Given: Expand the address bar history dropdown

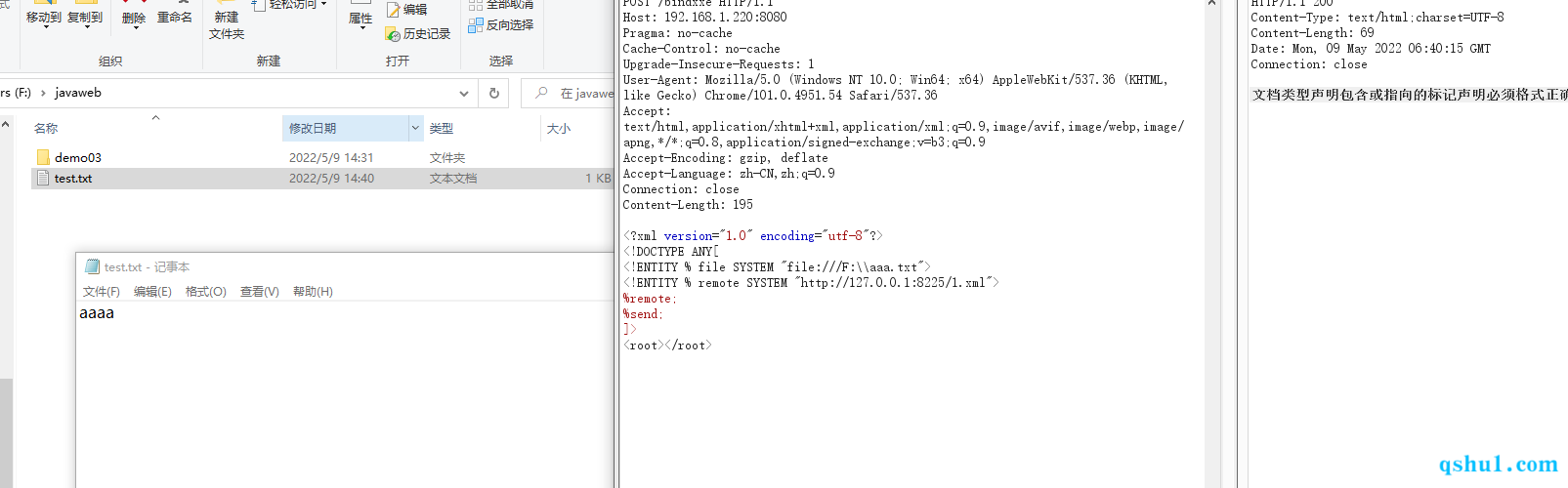Looking at the screenshot, I should 463,94.
